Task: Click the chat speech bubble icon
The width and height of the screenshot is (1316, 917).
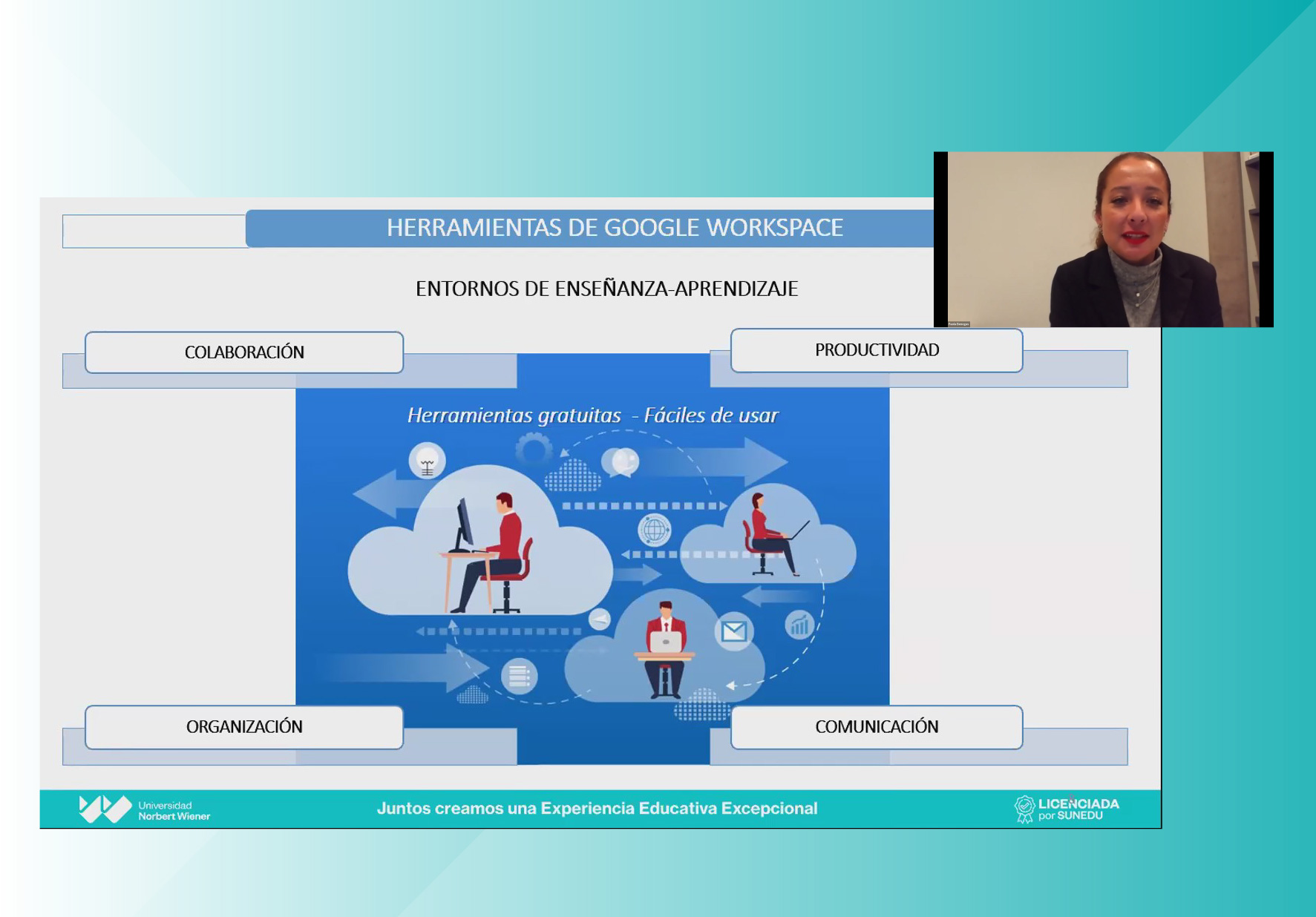Action: coord(621,462)
